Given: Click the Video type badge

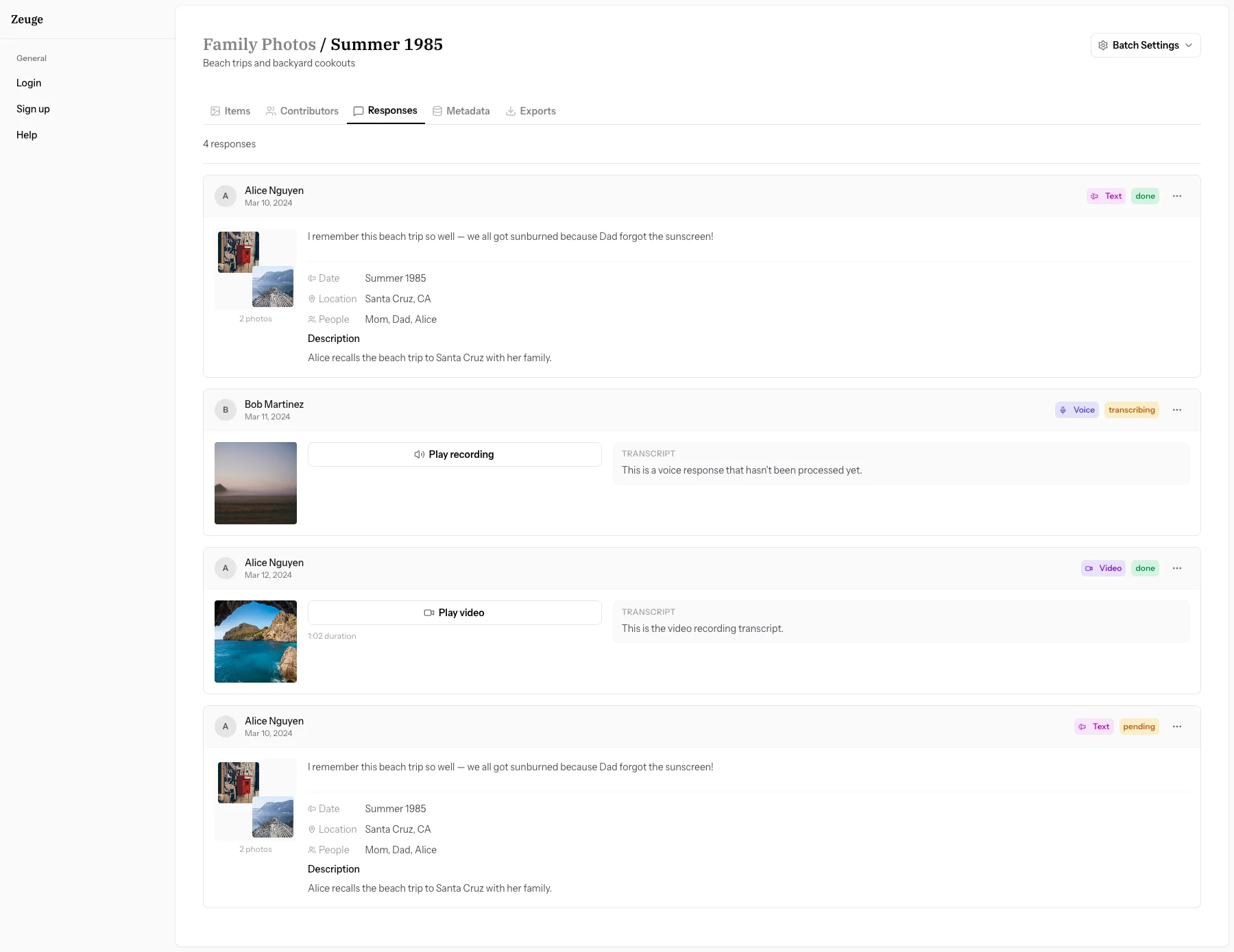Looking at the screenshot, I should 1103,568.
